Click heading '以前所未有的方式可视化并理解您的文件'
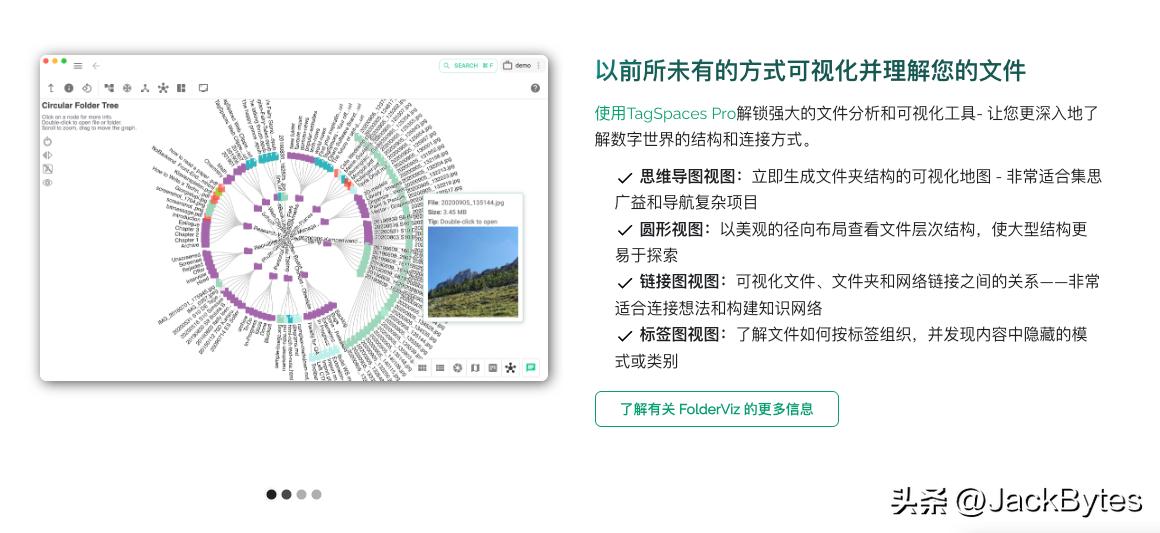Screen dimensions: 1160x533 click(x=811, y=70)
